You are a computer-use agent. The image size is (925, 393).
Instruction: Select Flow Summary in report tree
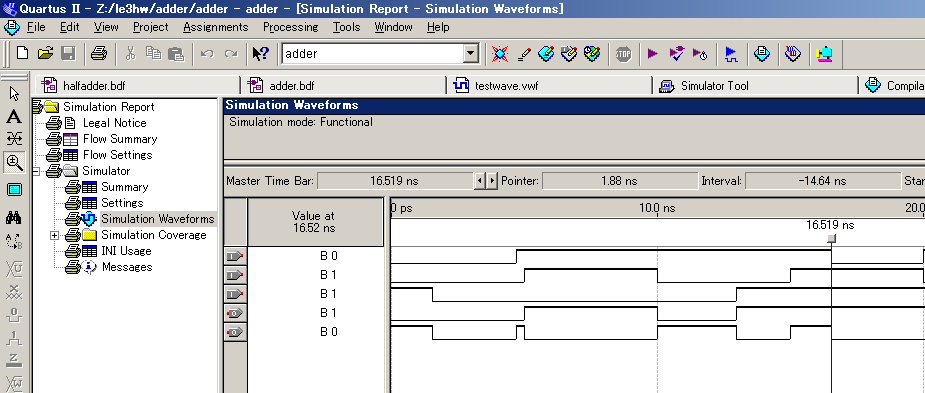(x=120, y=139)
